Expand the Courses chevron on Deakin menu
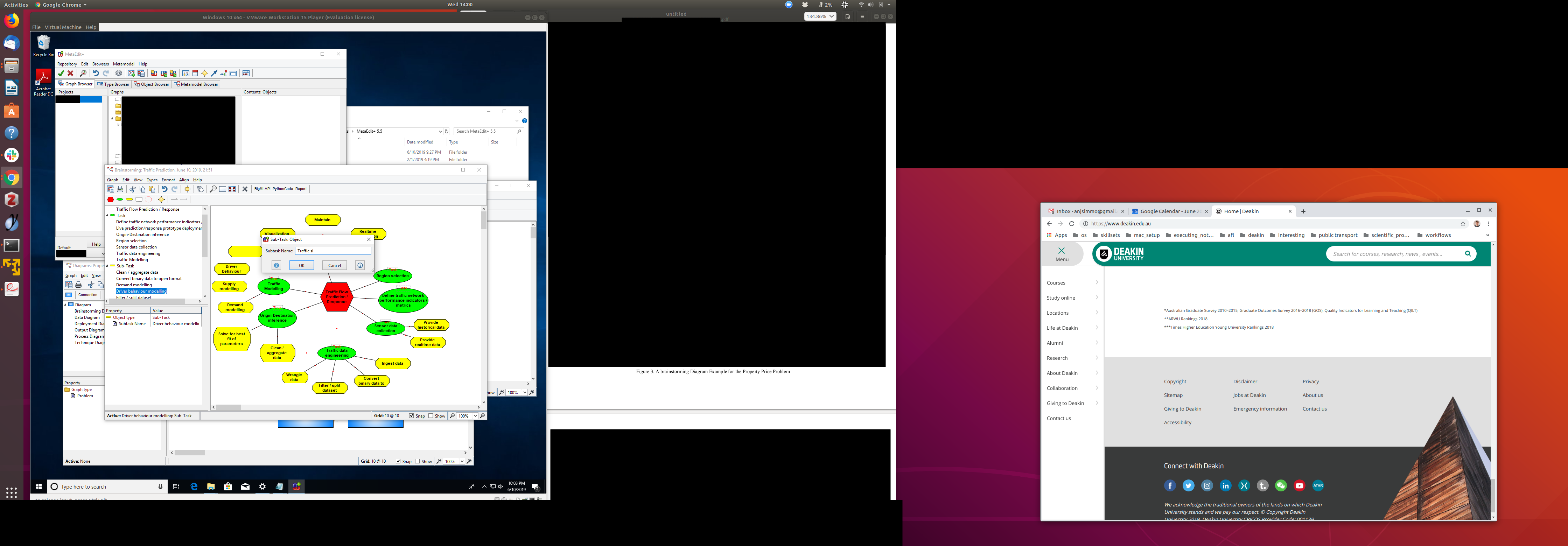Viewport: 1568px width, 546px height. (x=1097, y=282)
